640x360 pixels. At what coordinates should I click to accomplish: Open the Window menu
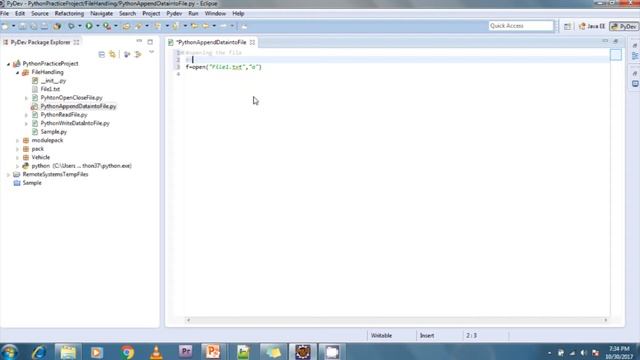(215, 13)
